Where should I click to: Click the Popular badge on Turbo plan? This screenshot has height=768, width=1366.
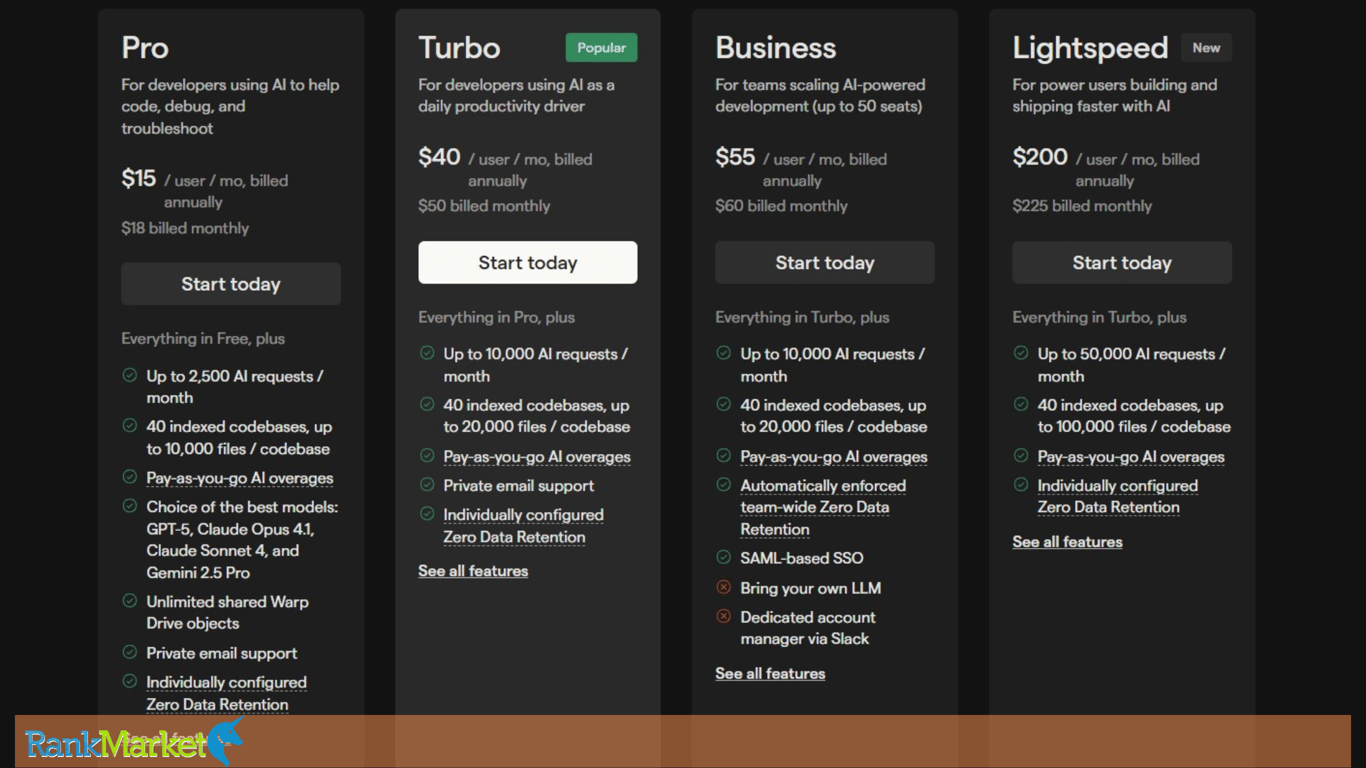[601, 47]
